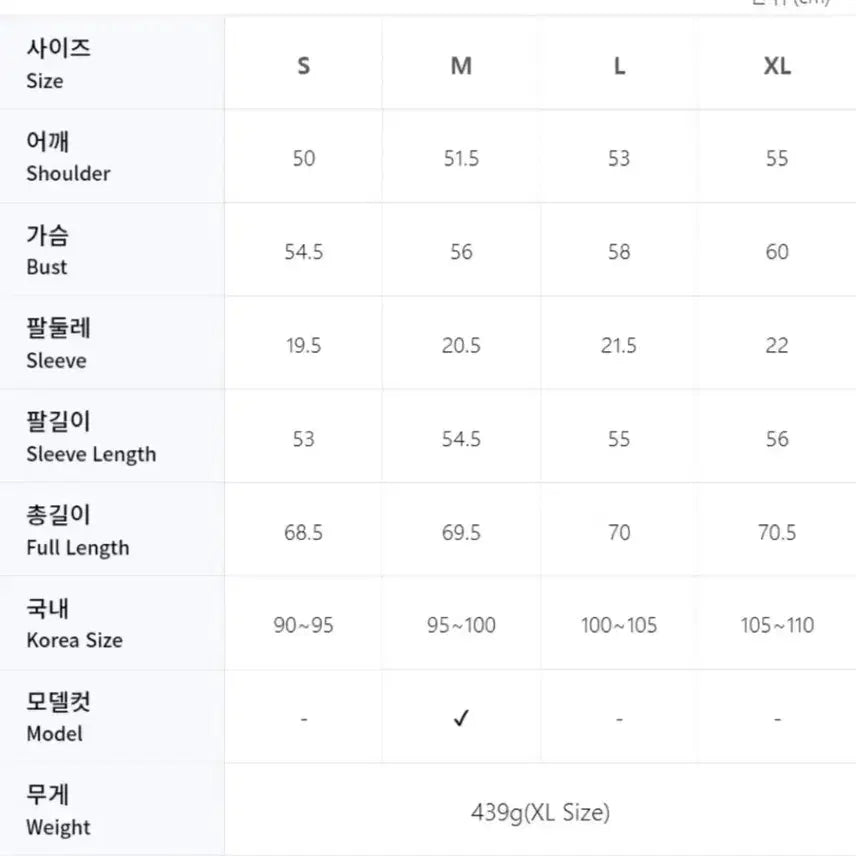
Task: Select the XL size column header
Action: (x=777, y=66)
